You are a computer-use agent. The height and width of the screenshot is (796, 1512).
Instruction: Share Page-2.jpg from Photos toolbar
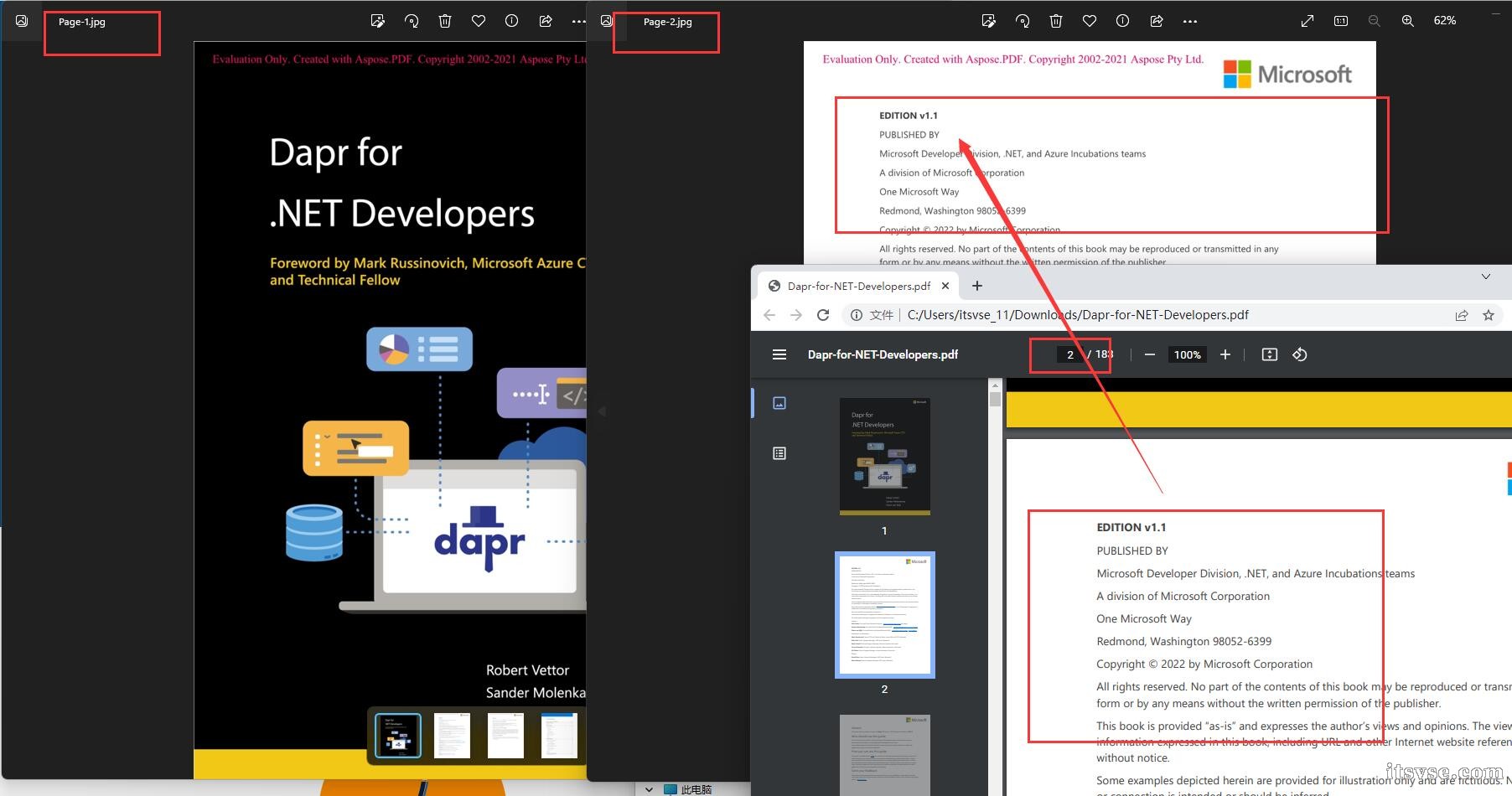(1157, 21)
